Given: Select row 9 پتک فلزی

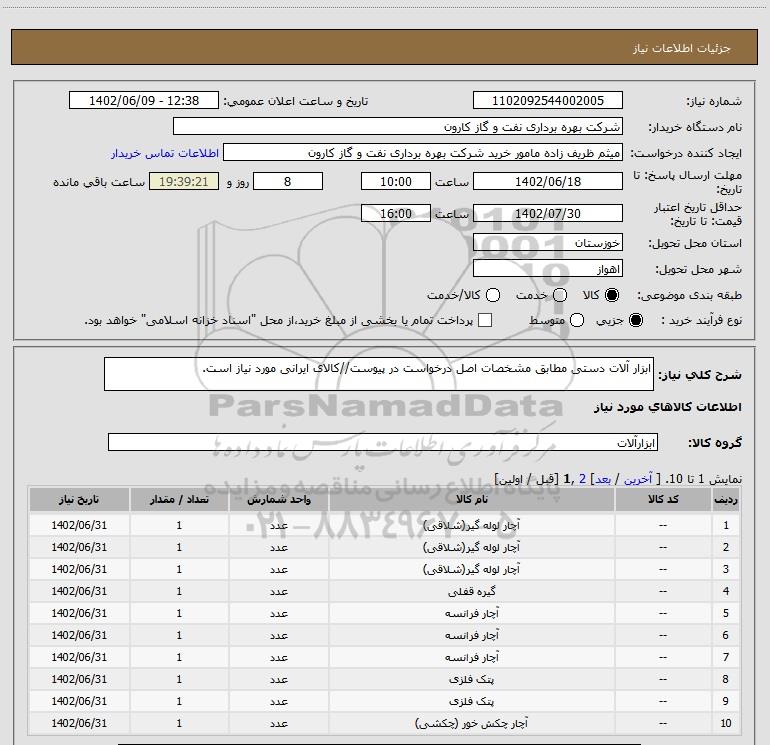Looking at the screenshot, I should (384, 701).
